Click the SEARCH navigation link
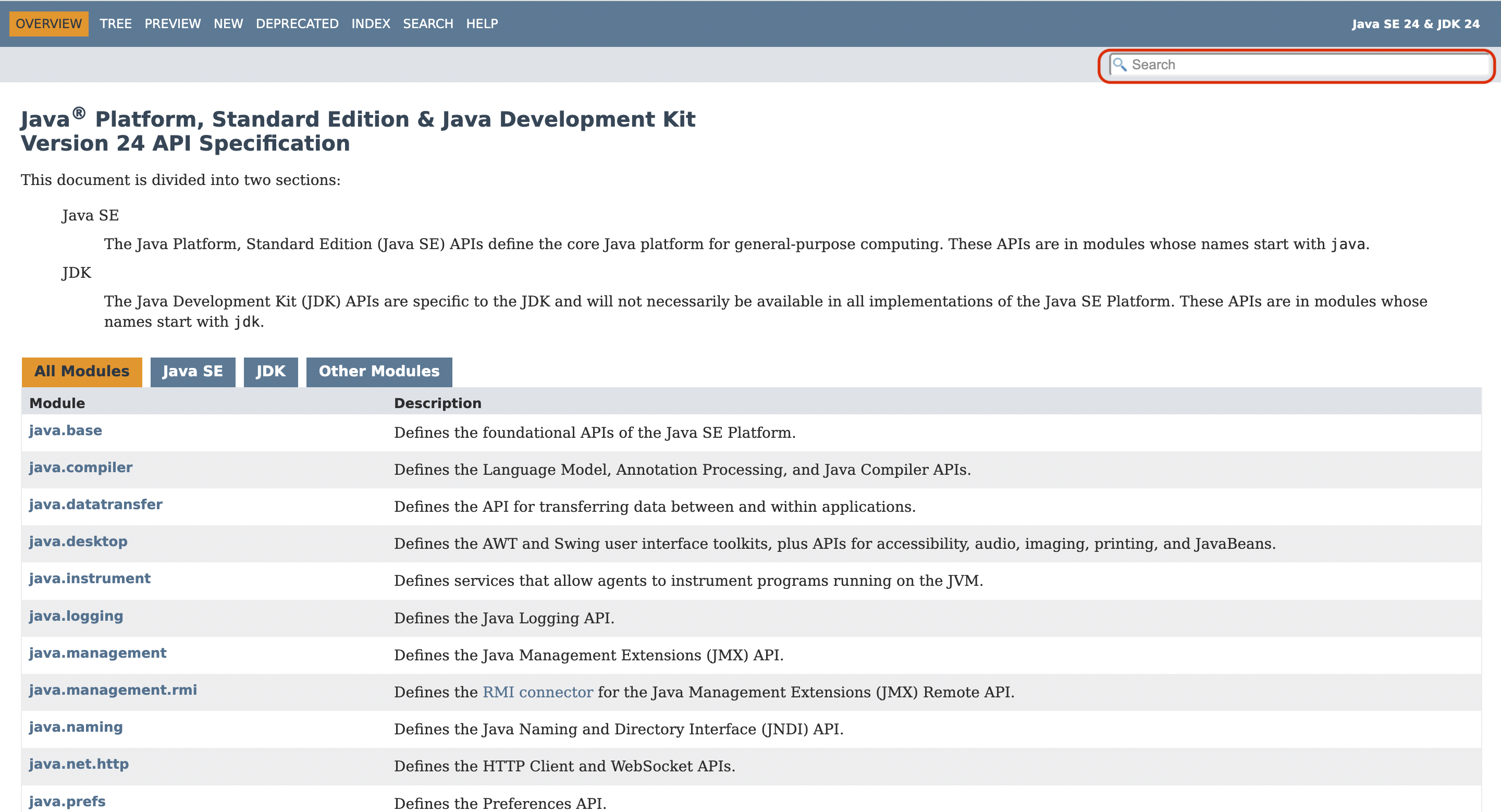This screenshot has width=1501, height=812. click(428, 24)
